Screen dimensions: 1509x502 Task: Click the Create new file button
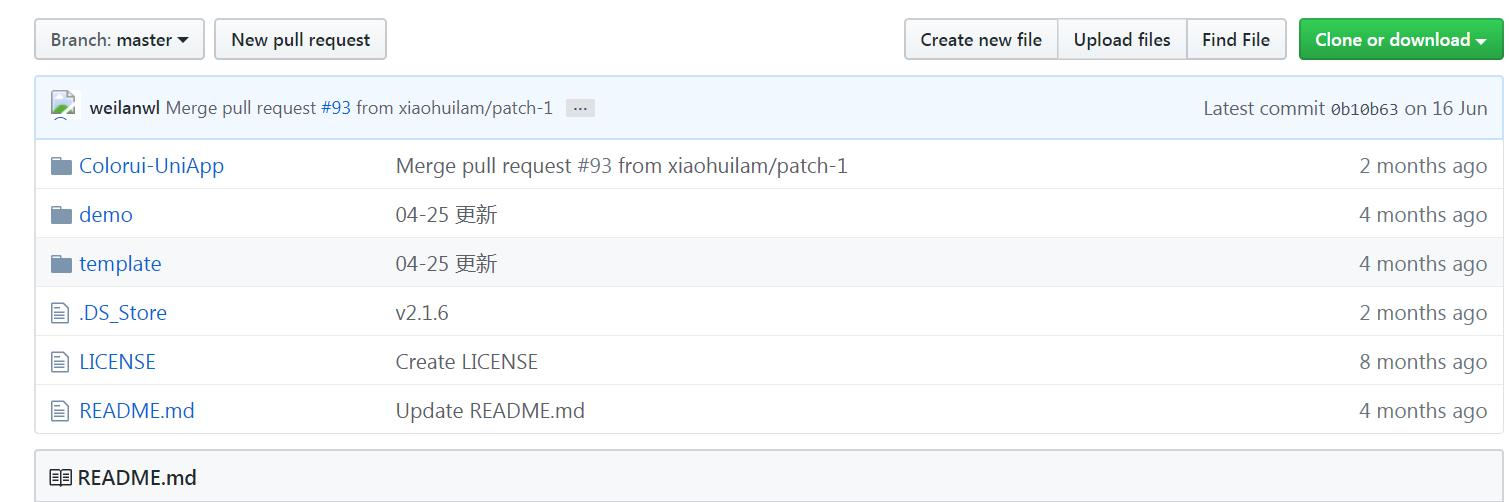pos(981,40)
